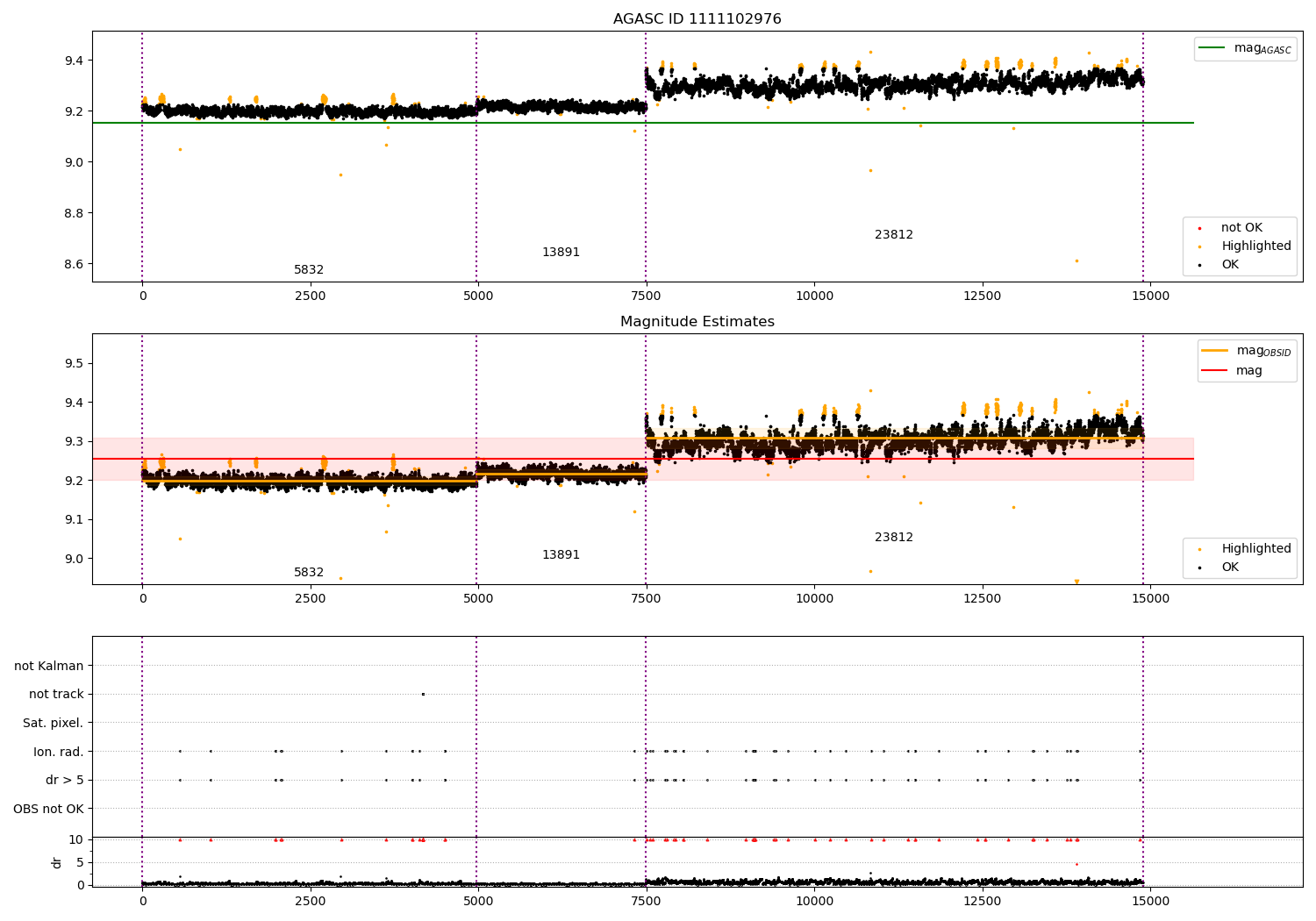1316x921 pixels.
Task: Click the 12500 x-axis tick in top plot
Action: coord(983,296)
